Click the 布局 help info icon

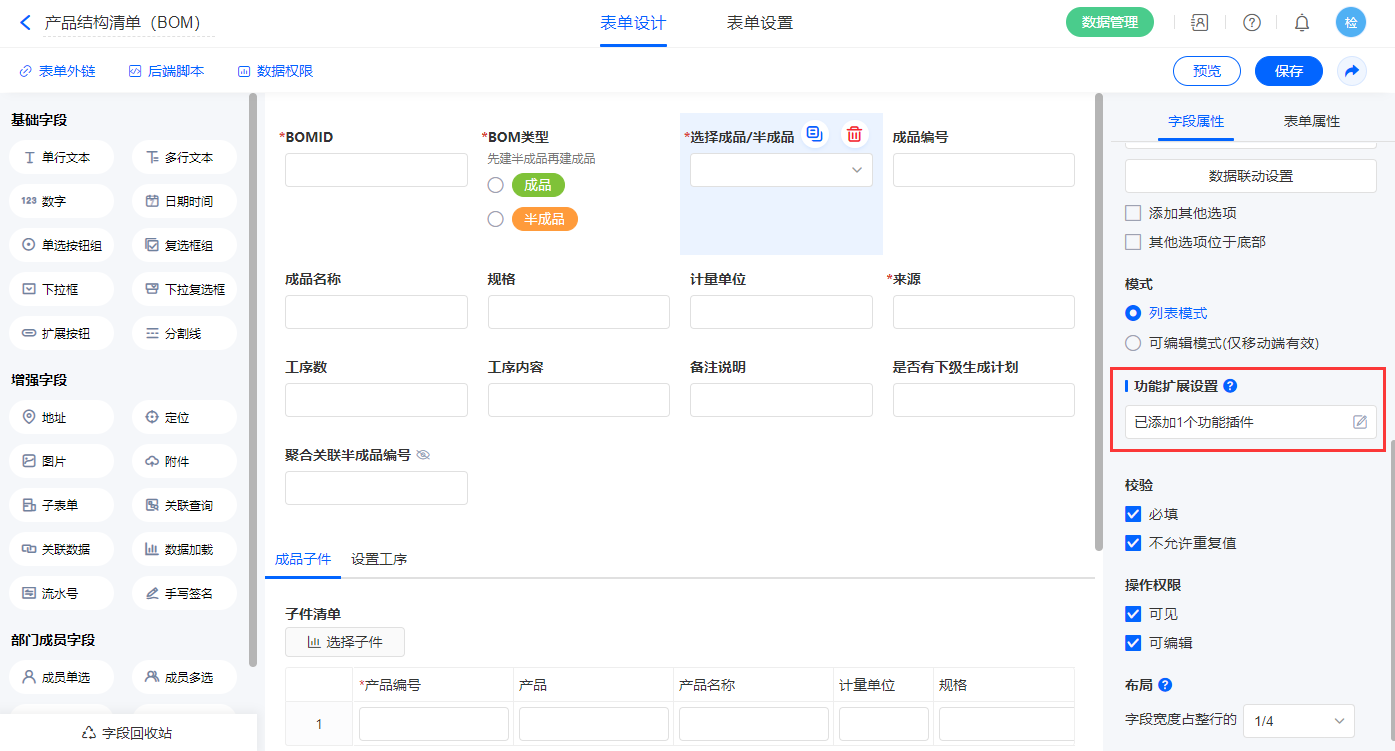pos(1165,685)
